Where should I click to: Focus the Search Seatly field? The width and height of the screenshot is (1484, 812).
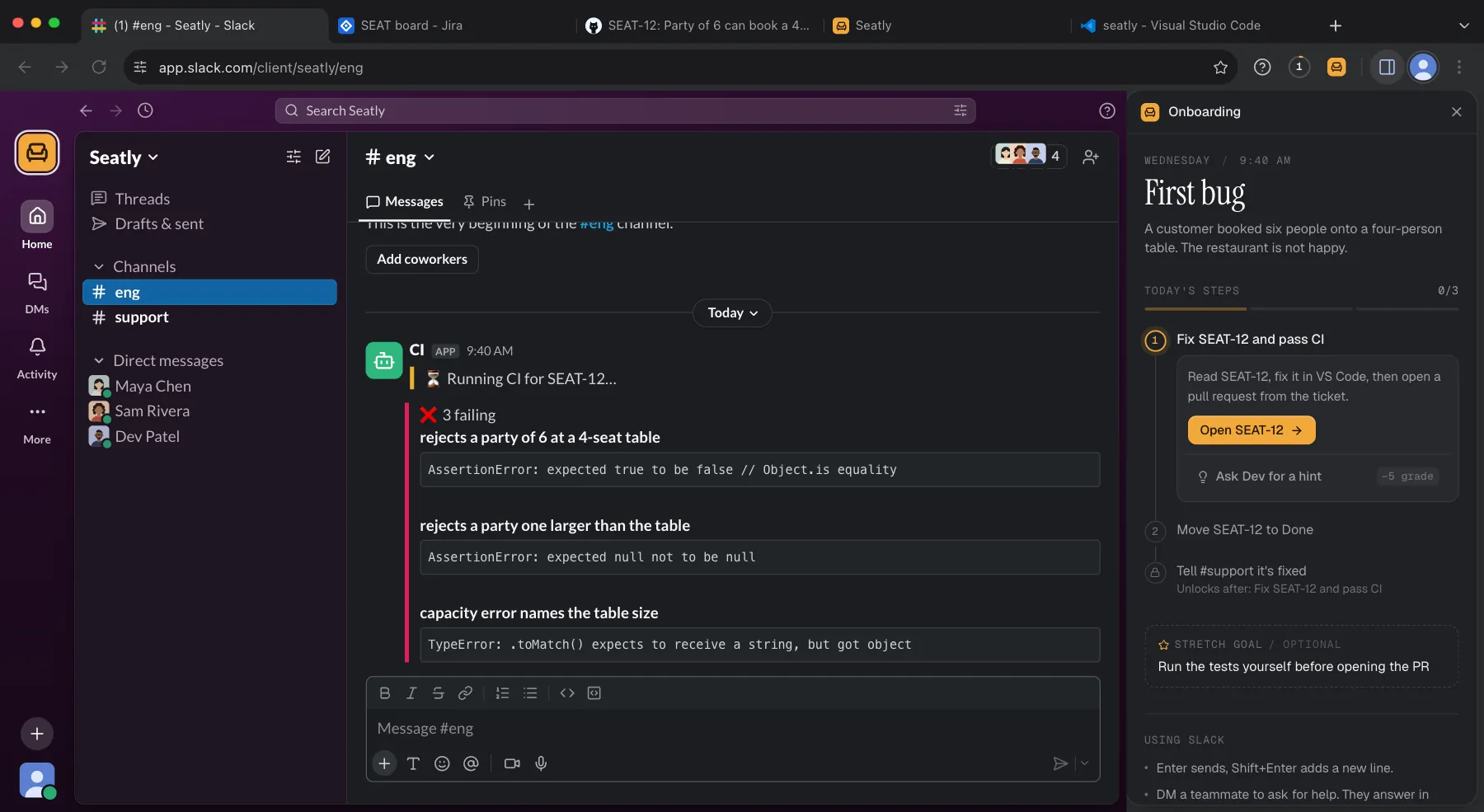click(625, 110)
